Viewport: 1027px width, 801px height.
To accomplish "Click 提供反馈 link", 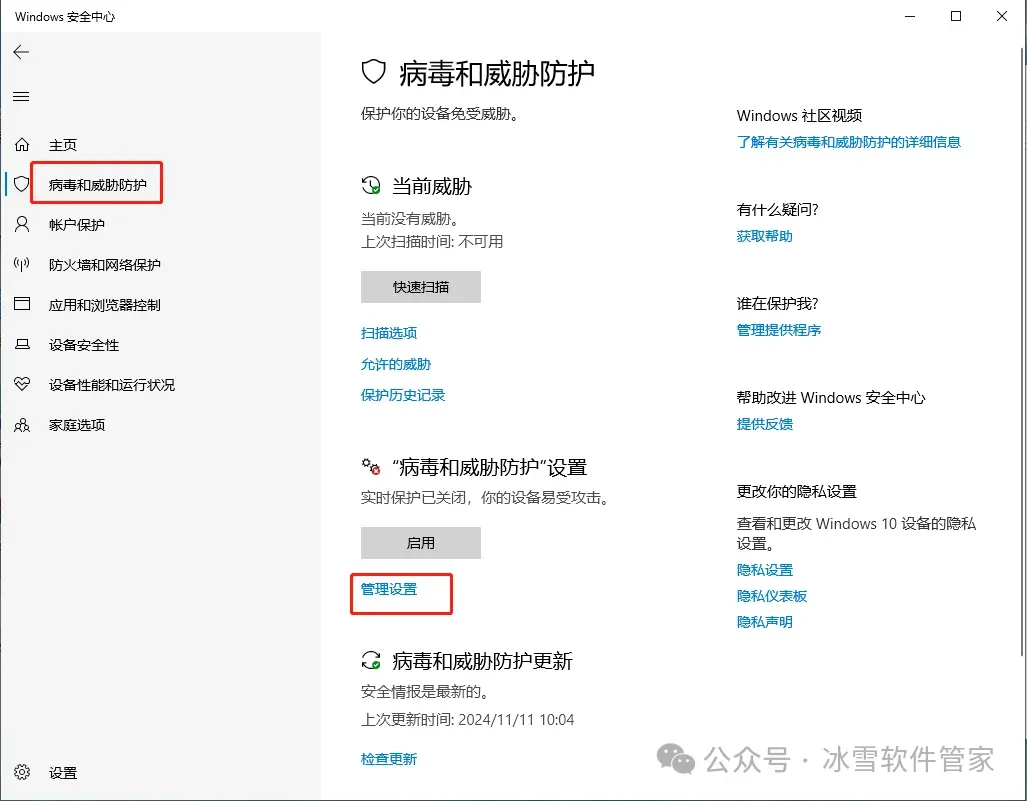I will pos(764,424).
